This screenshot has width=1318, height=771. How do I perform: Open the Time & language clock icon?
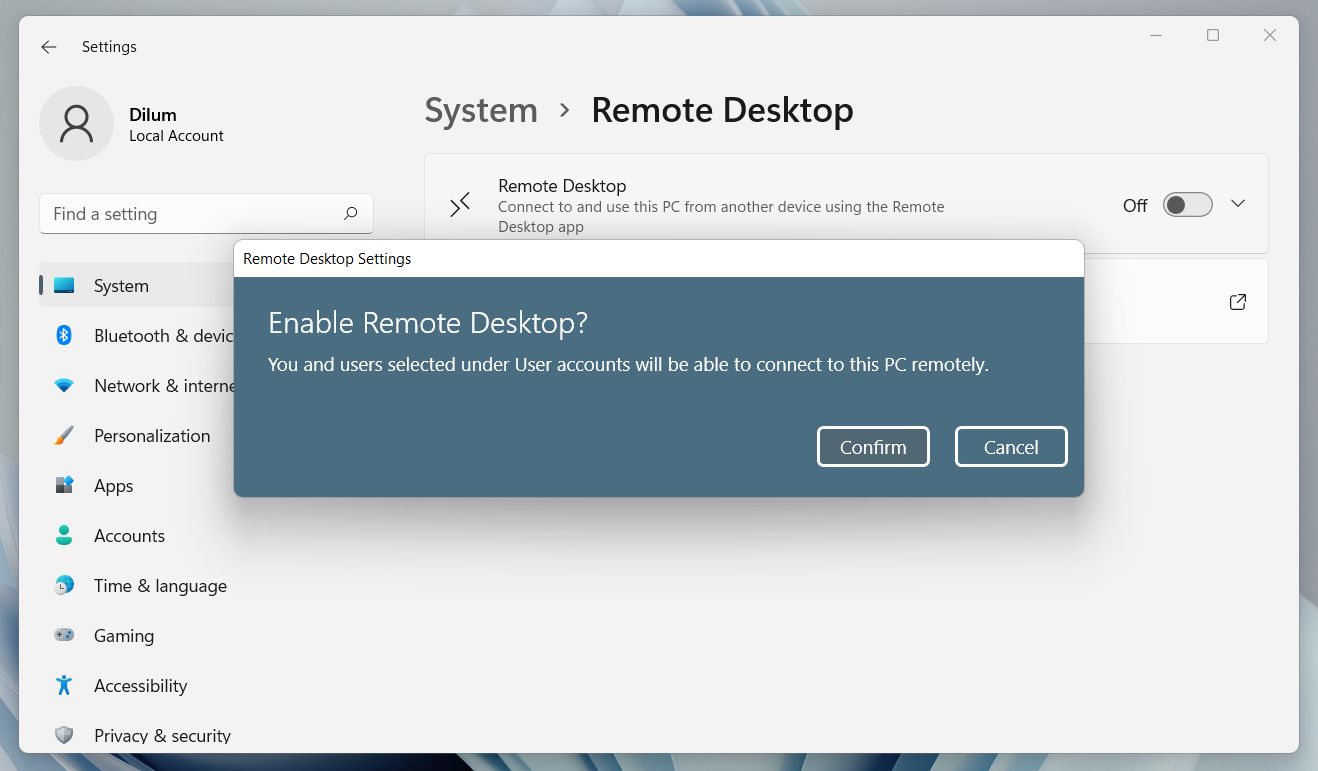pyautogui.click(x=64, y=586)
